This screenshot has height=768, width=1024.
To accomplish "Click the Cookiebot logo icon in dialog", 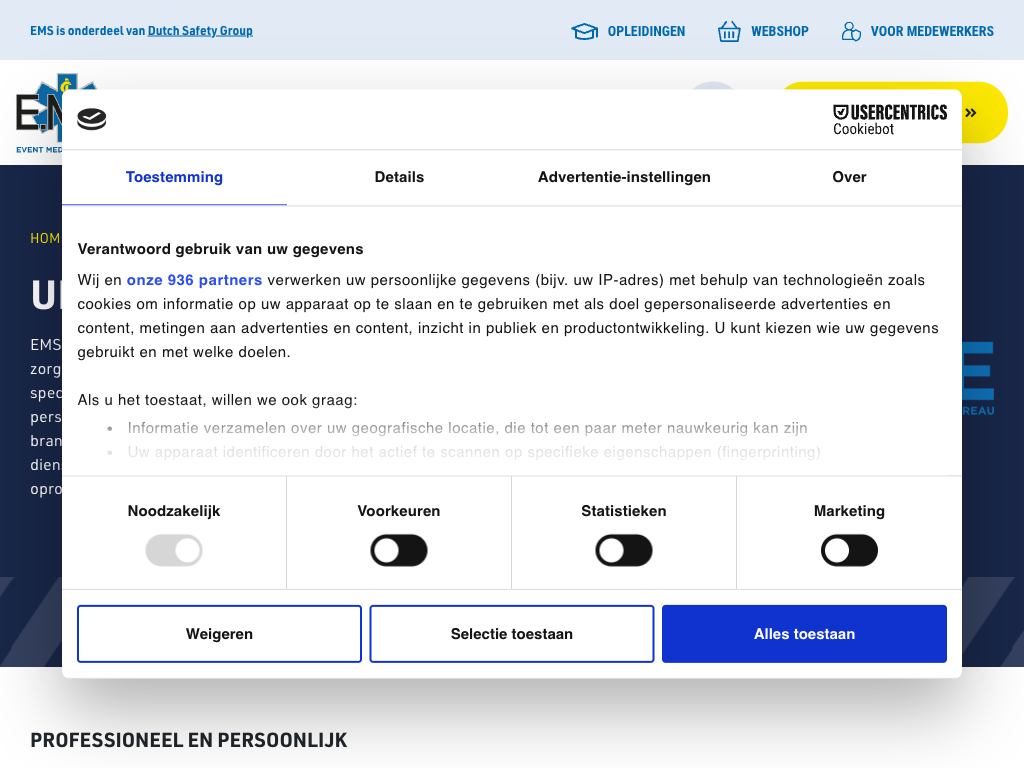I will (92, 119).
